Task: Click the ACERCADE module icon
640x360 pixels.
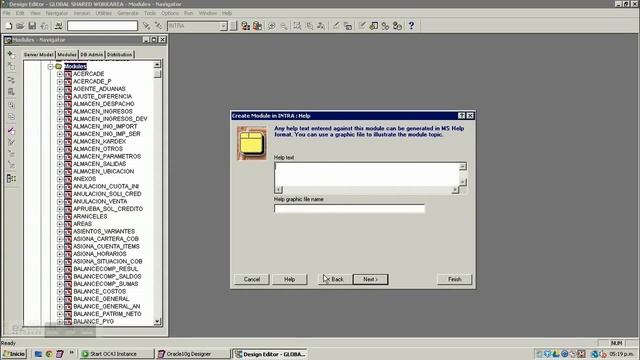Action: [x=68, y=74]
